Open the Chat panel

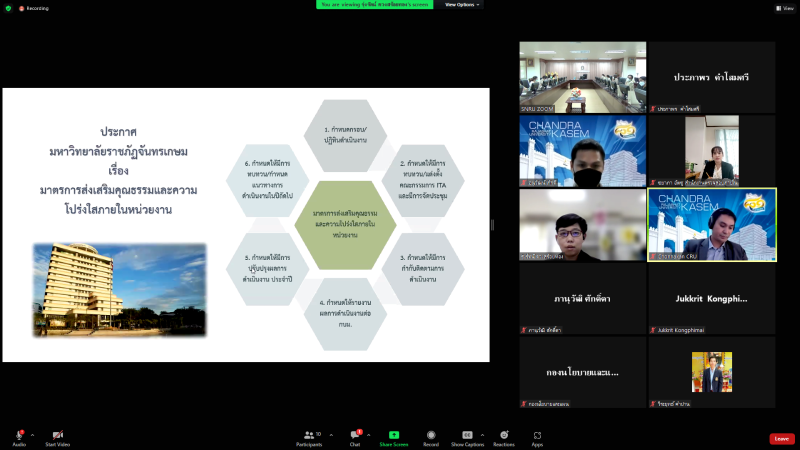coord(355,436)
